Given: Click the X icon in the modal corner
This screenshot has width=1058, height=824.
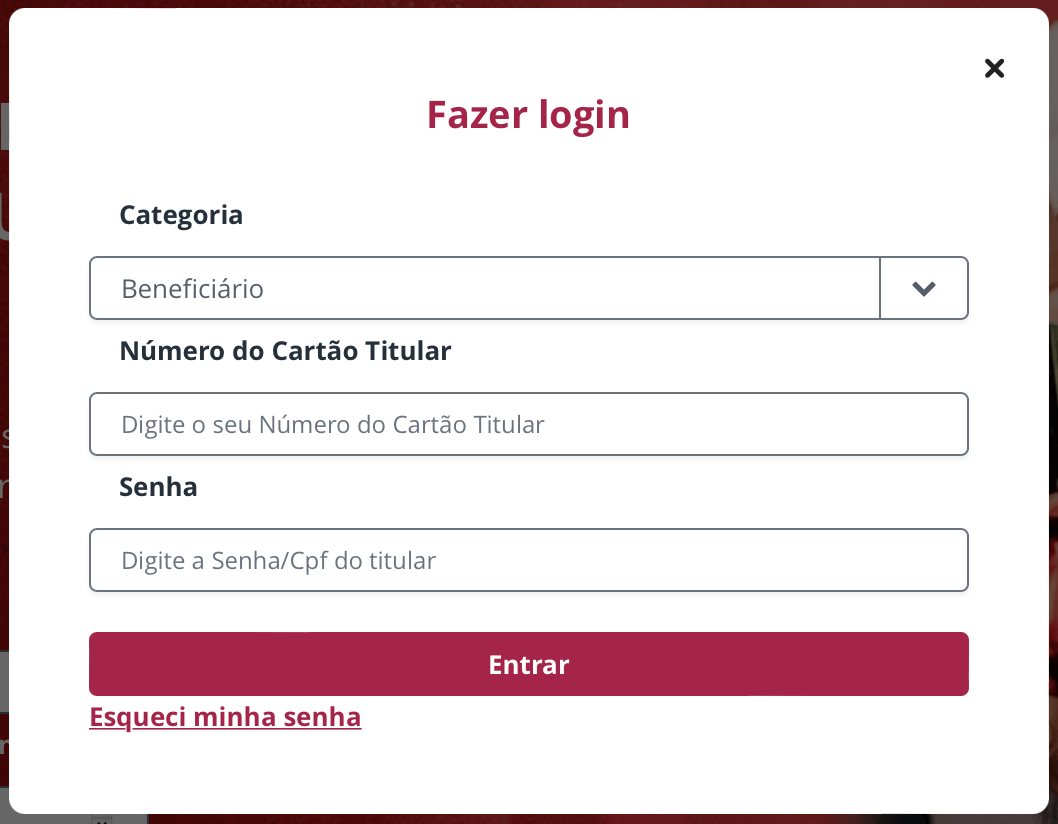Looking at the screenshot, I should tap(994, 68).
